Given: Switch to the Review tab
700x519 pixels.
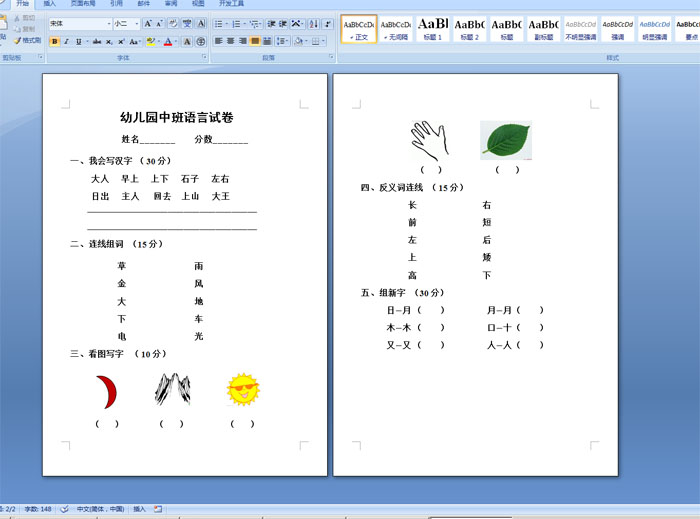Looking at the screenshot, I should (171, 4).
